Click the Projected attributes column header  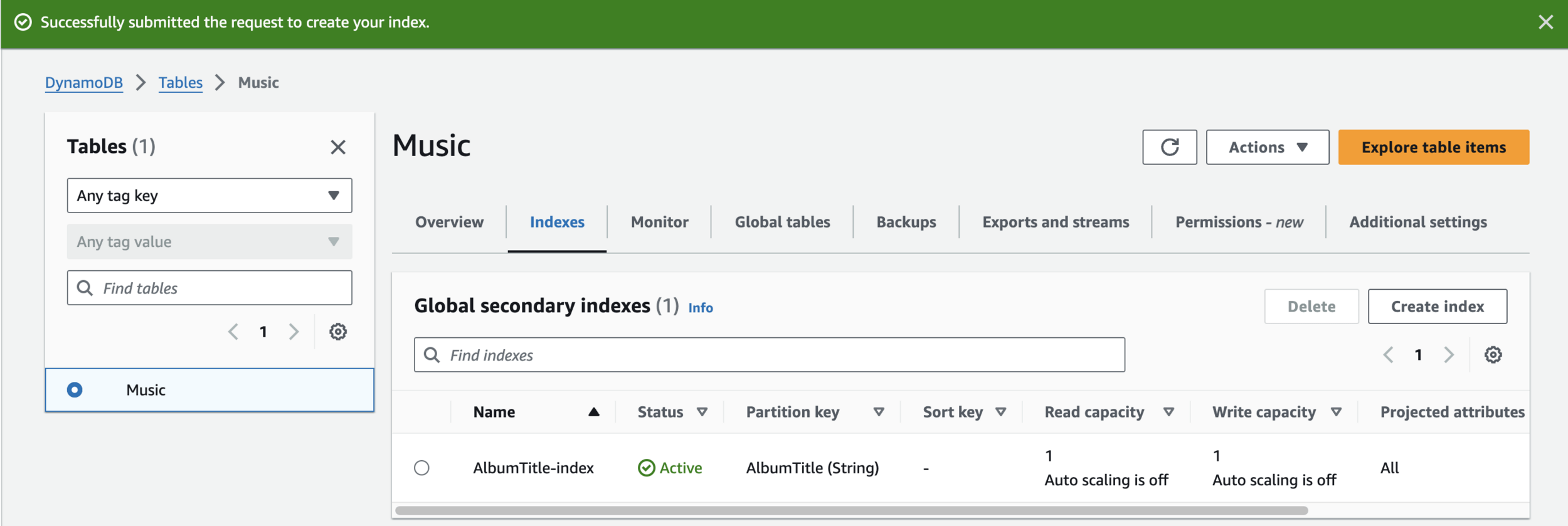(1452, 412)
